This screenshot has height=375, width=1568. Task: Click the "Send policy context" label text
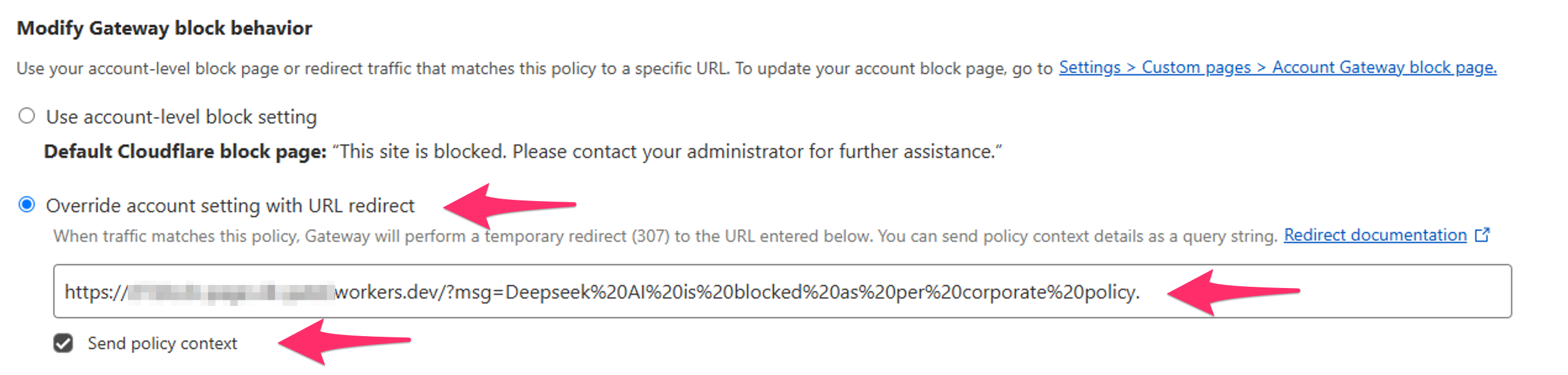click(x=162, y=343)
